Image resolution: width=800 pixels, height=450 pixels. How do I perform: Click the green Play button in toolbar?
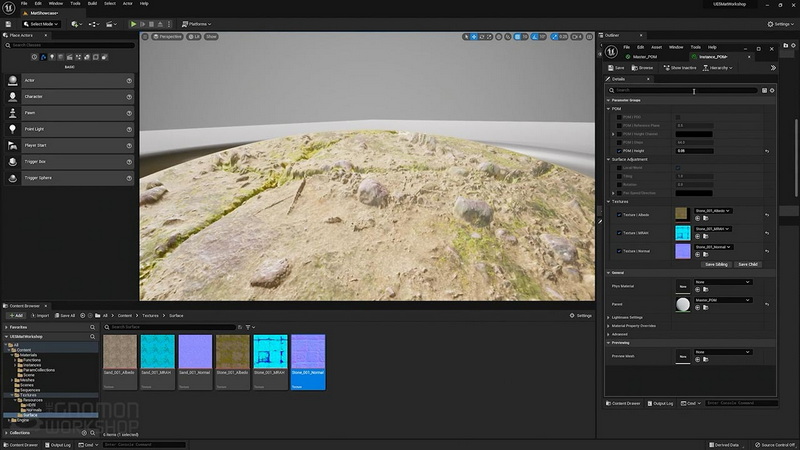coord(133,24)
